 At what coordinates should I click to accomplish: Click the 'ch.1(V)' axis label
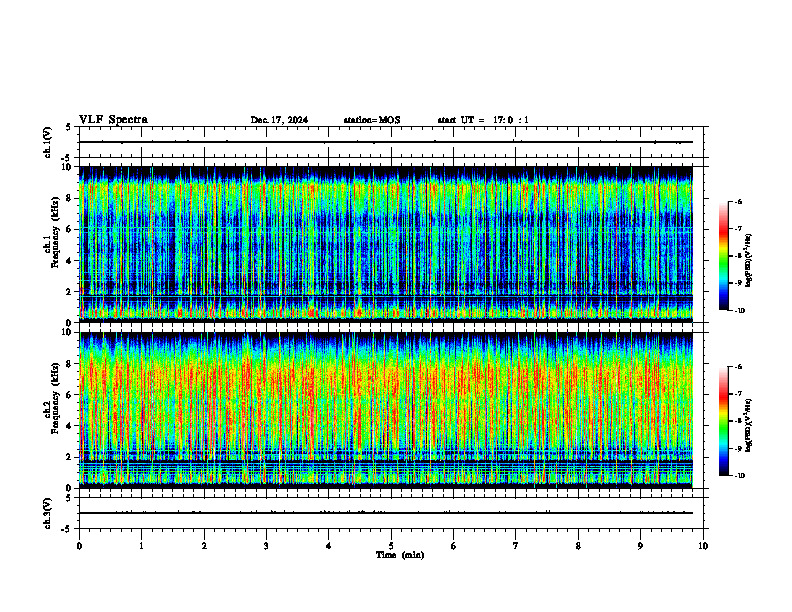point(48,142)
